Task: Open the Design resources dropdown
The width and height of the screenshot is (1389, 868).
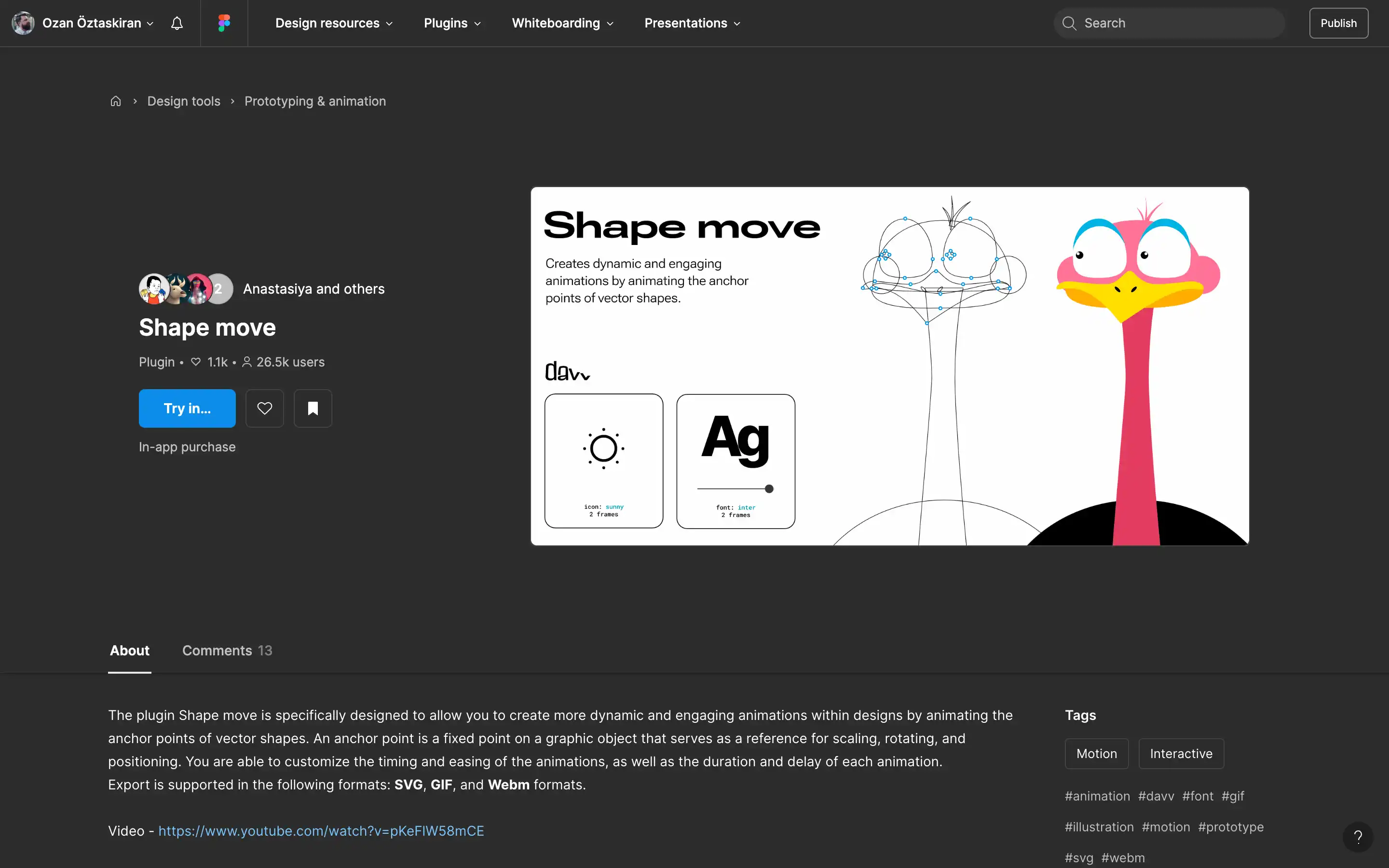Action: point(334,23)
